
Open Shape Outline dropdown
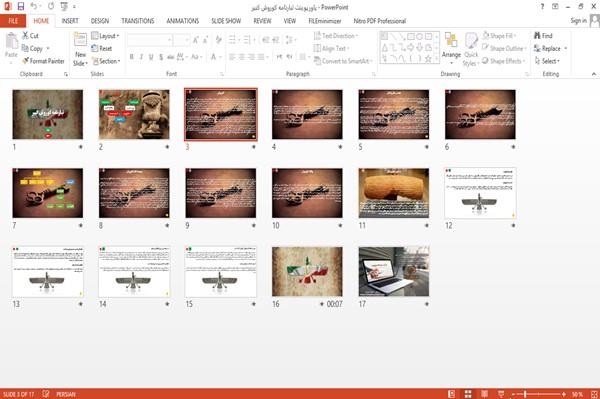click(504, 48)
